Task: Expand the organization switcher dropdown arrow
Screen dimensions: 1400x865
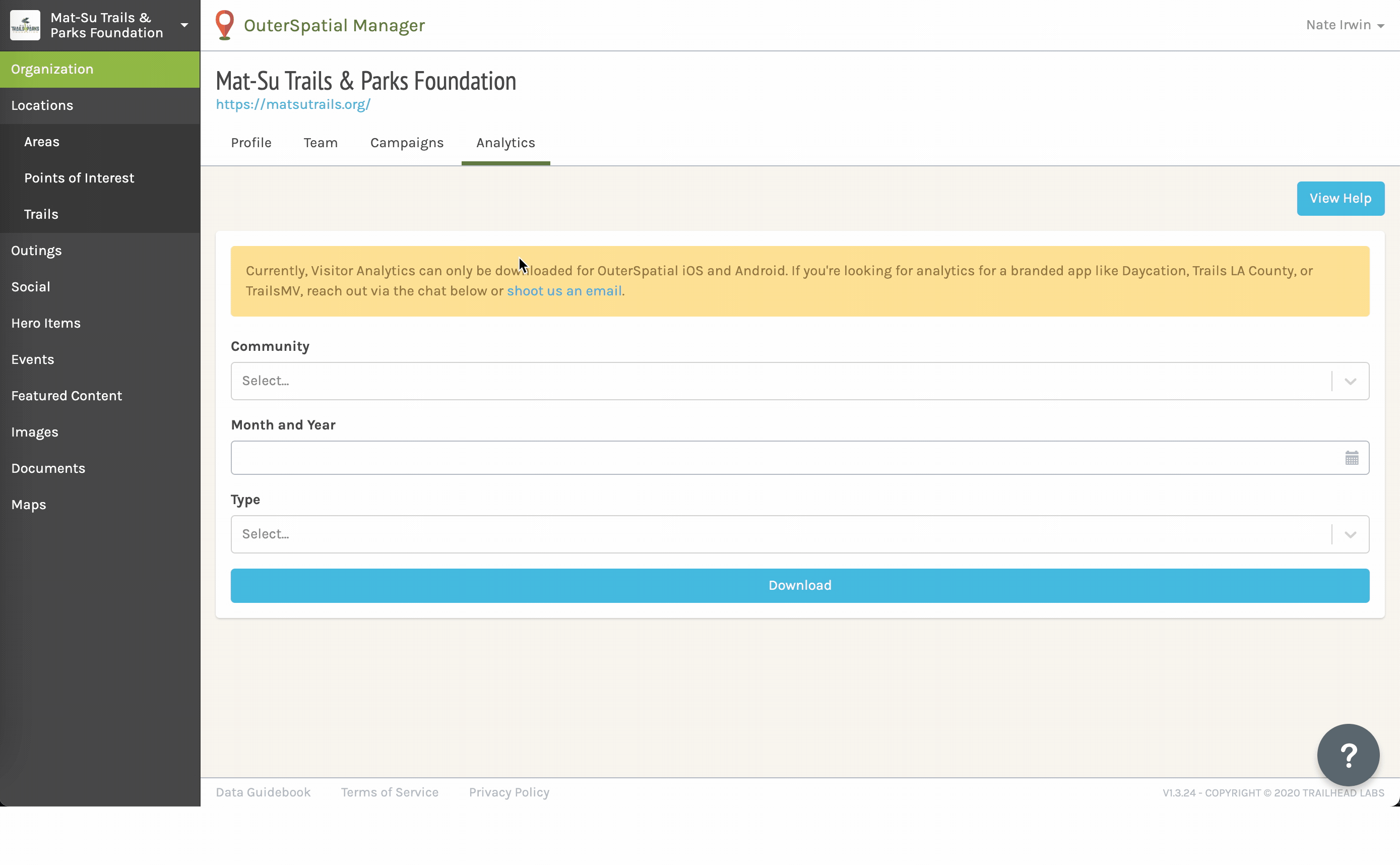Action: coord(184,25)
